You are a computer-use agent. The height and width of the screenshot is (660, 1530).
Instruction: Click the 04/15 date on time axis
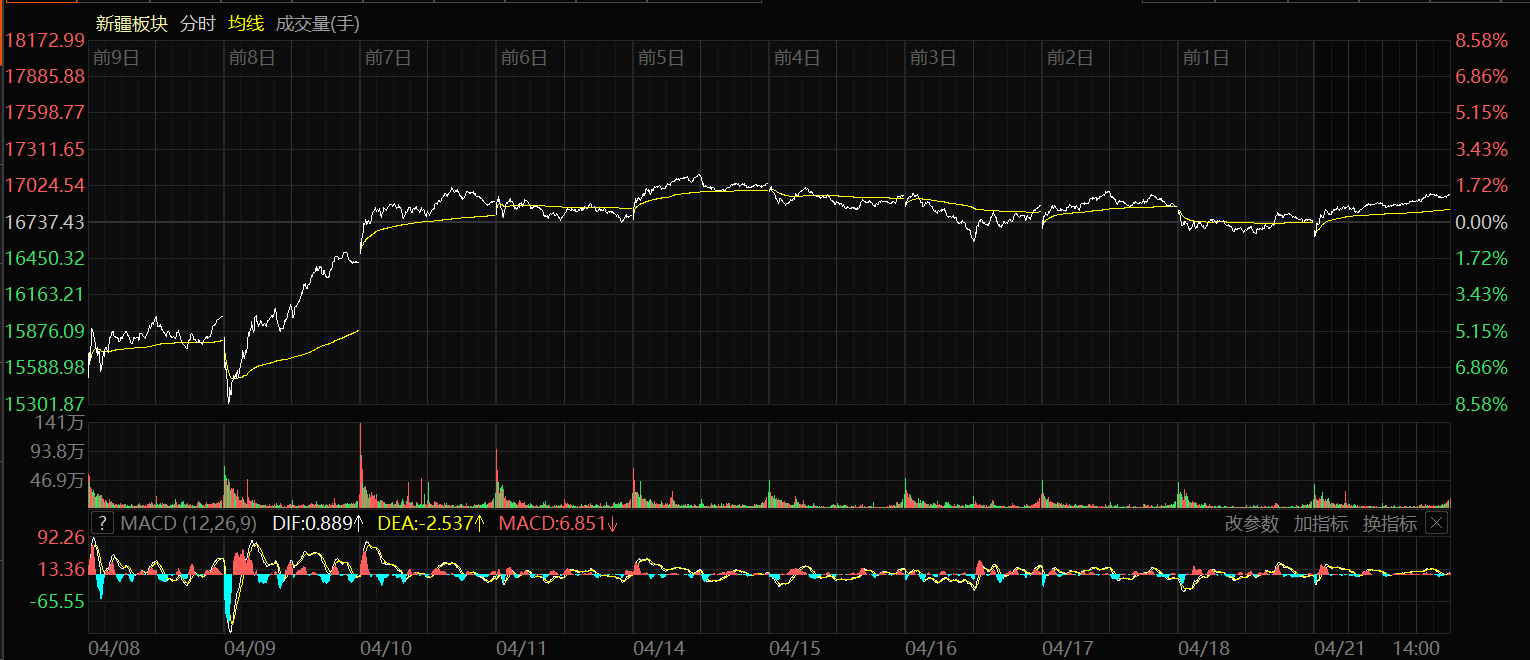[795, 649]
